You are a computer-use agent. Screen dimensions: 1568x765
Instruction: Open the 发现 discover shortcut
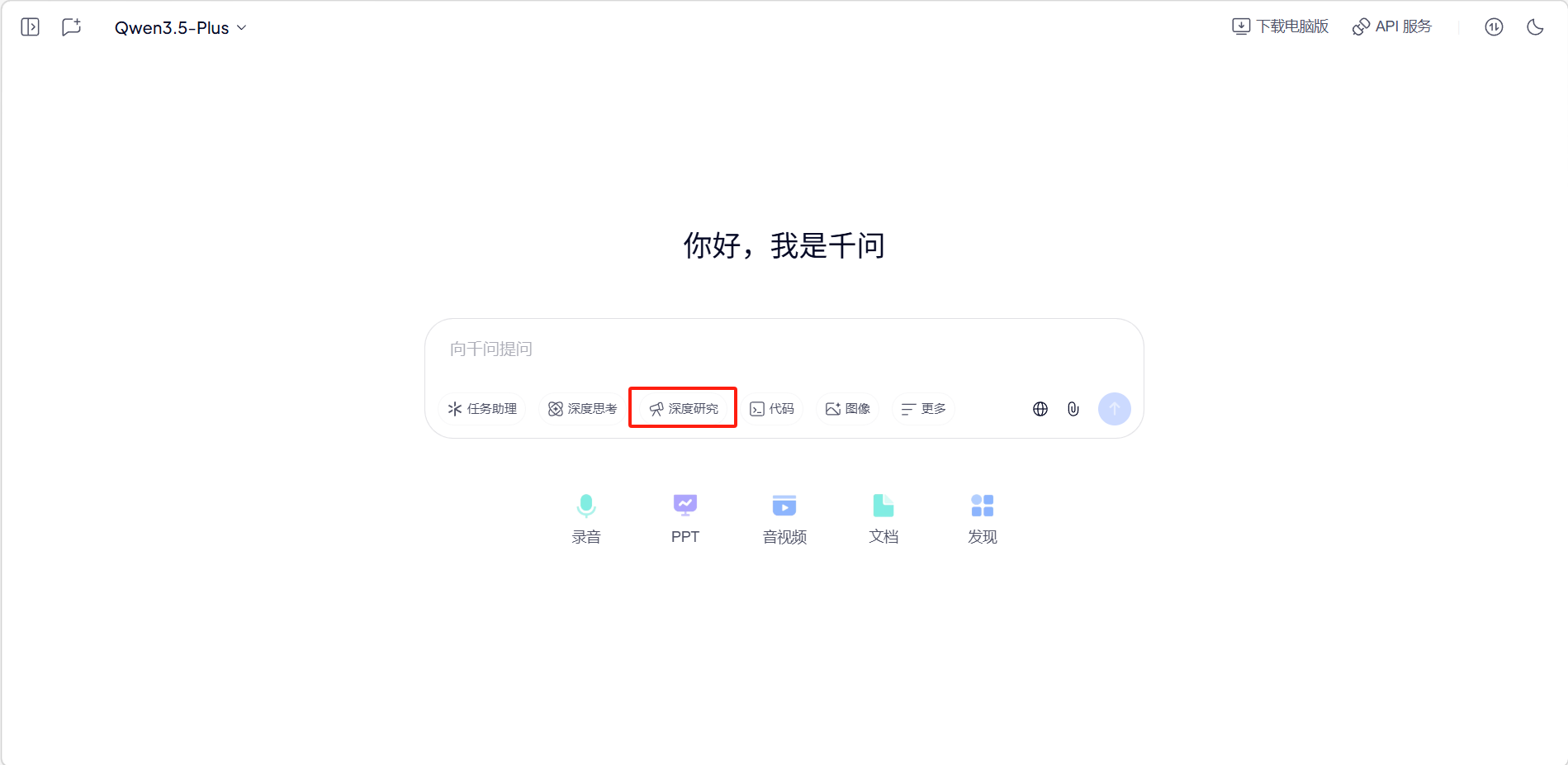[x=983, y=519]
